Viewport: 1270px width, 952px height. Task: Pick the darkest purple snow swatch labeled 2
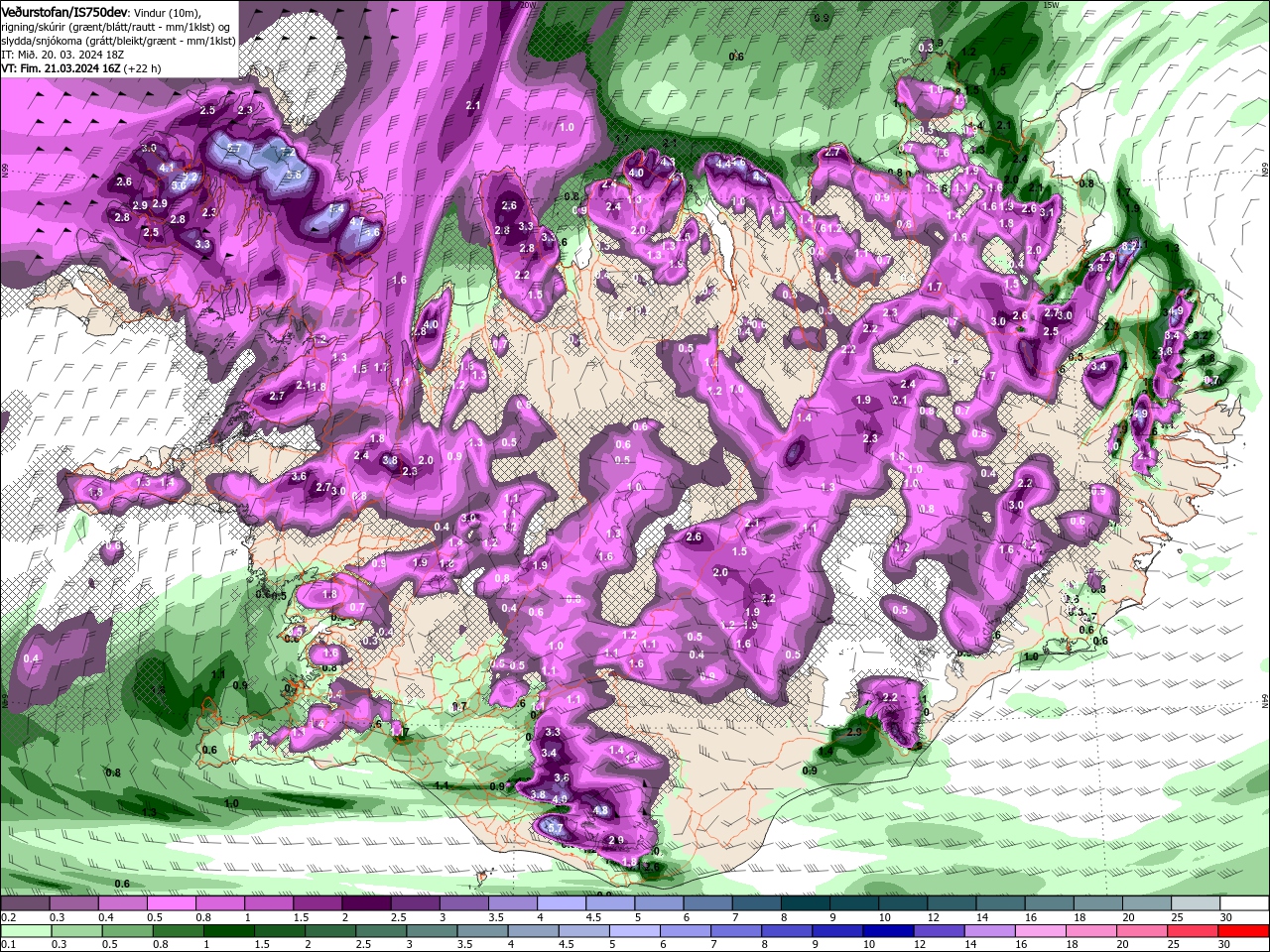[366, 903]
